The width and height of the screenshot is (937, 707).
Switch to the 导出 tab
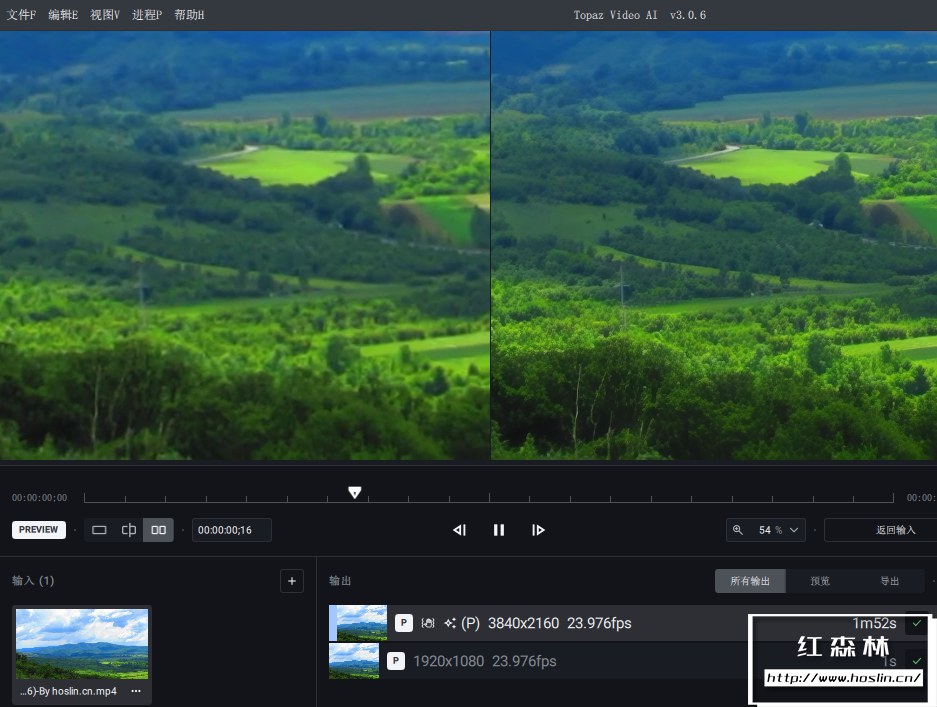pyautogui.click(x=888, y=580)
